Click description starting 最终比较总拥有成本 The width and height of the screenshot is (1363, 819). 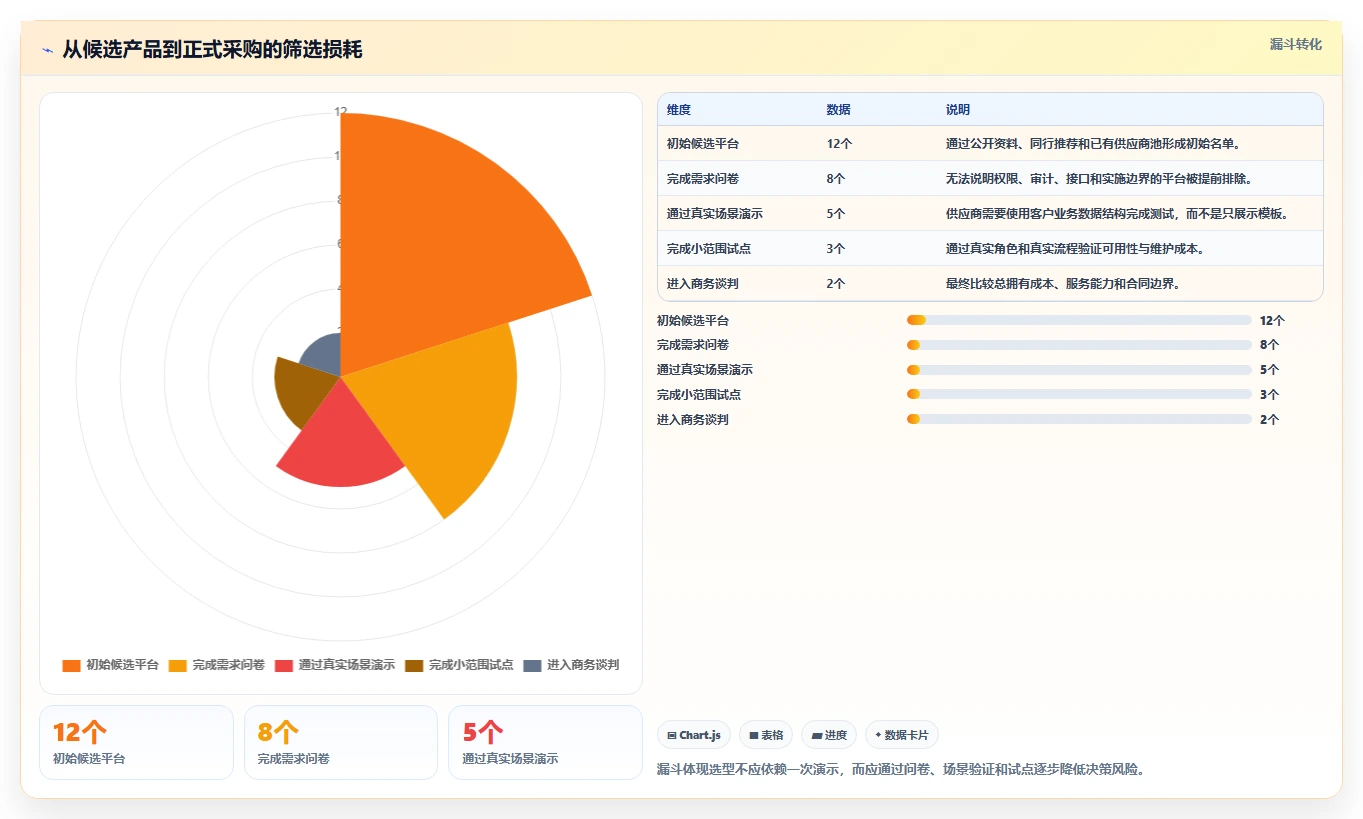click(x=1063, y=284)
